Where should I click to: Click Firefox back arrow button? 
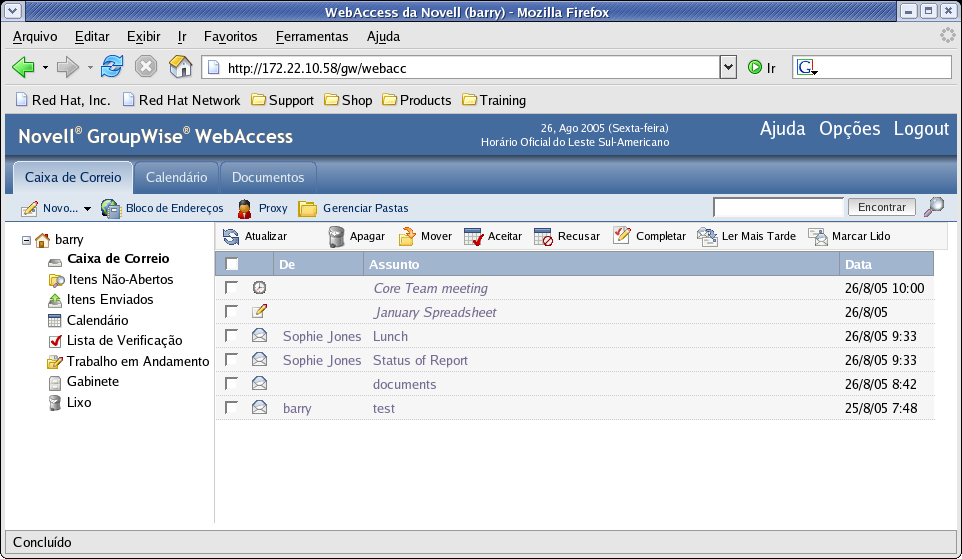23,67
